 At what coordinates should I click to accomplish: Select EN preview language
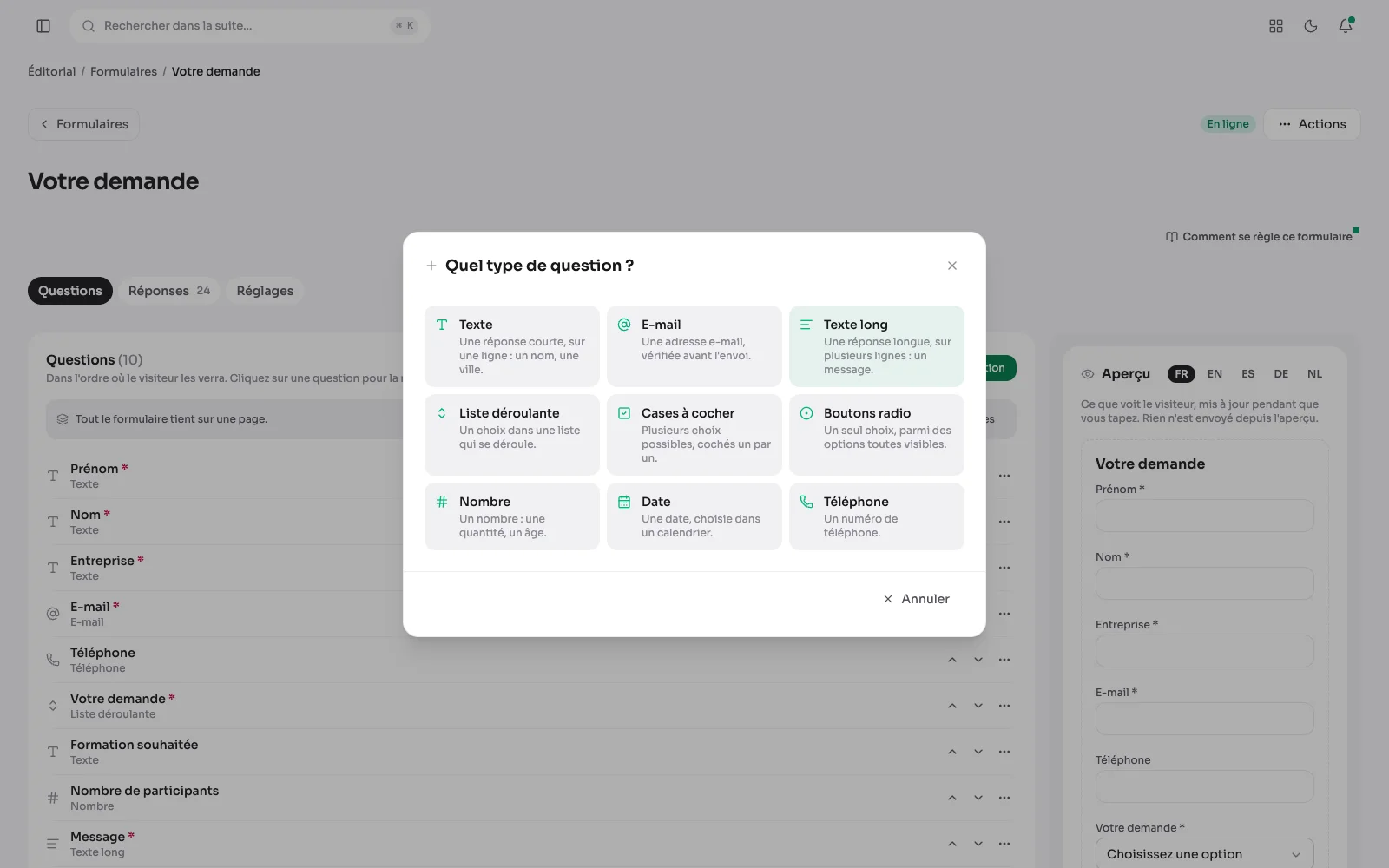[x=1215, y=374]
